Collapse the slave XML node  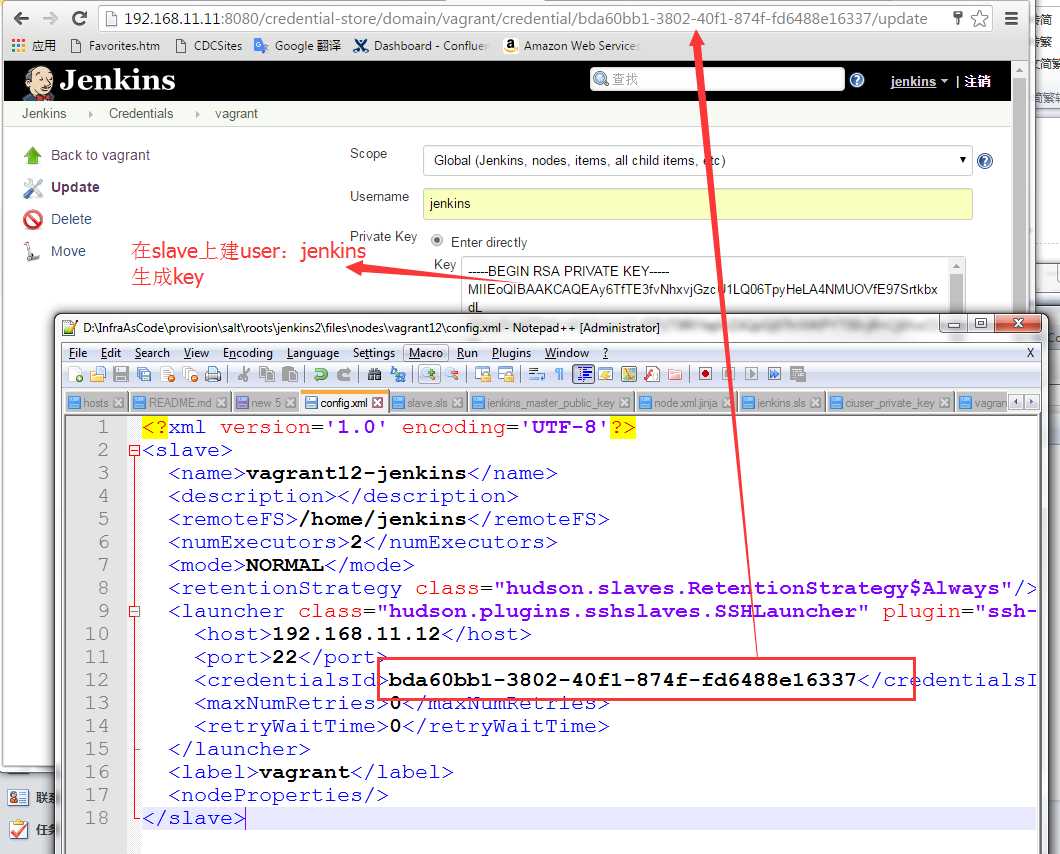(x=134, y=450)
